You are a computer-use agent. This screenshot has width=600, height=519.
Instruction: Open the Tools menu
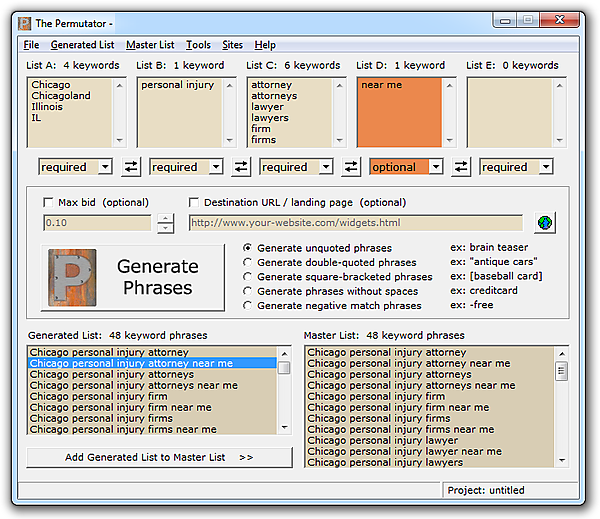tap(198, 45)
